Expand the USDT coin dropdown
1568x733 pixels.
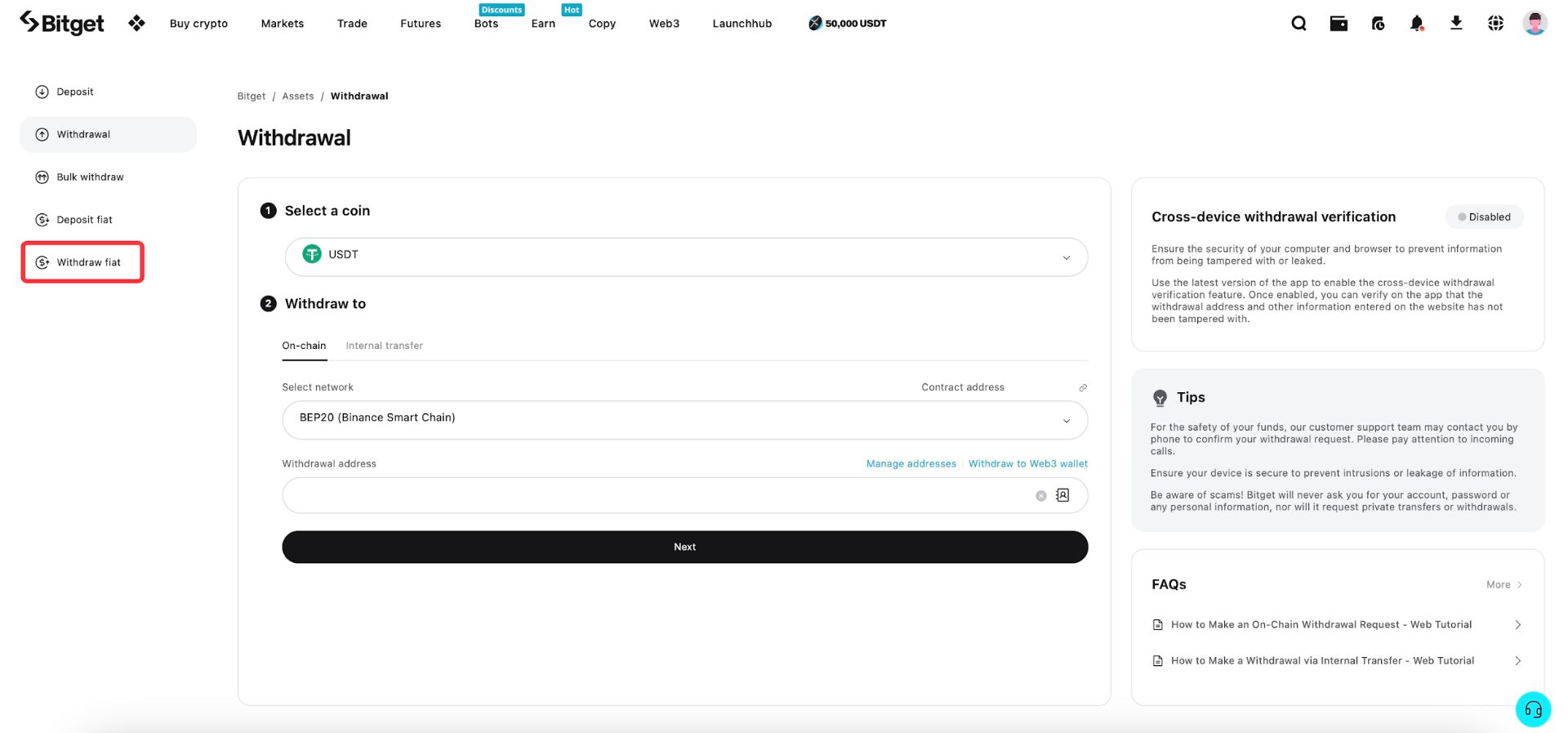coord(1066,257)
